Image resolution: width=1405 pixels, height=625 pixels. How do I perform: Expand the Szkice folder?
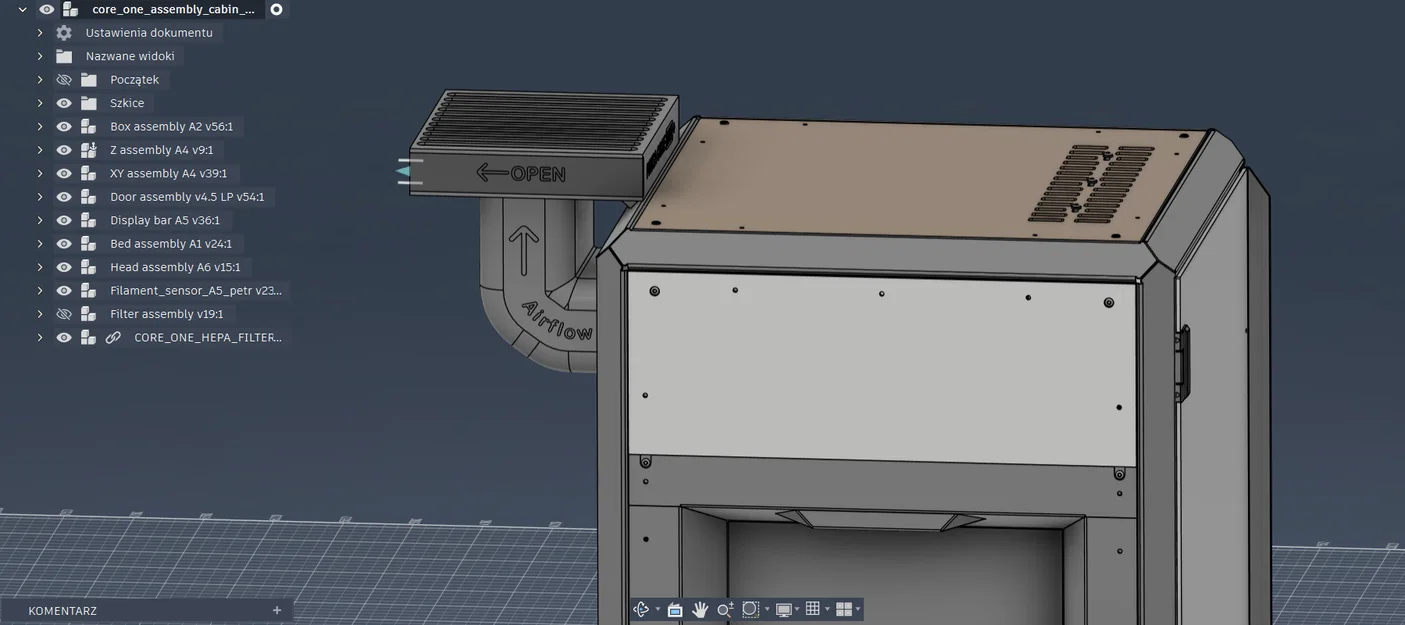click(40, 103)
